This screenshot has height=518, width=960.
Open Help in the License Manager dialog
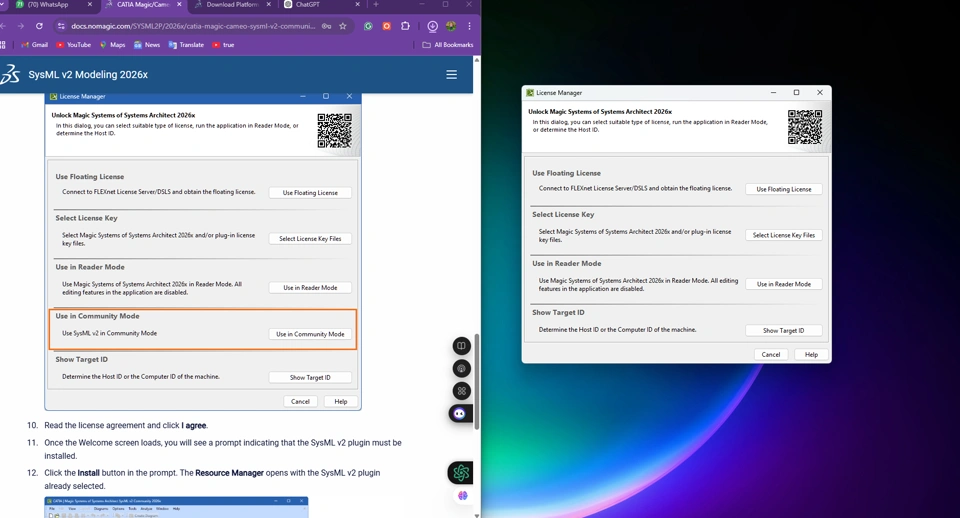coord(811,355)
